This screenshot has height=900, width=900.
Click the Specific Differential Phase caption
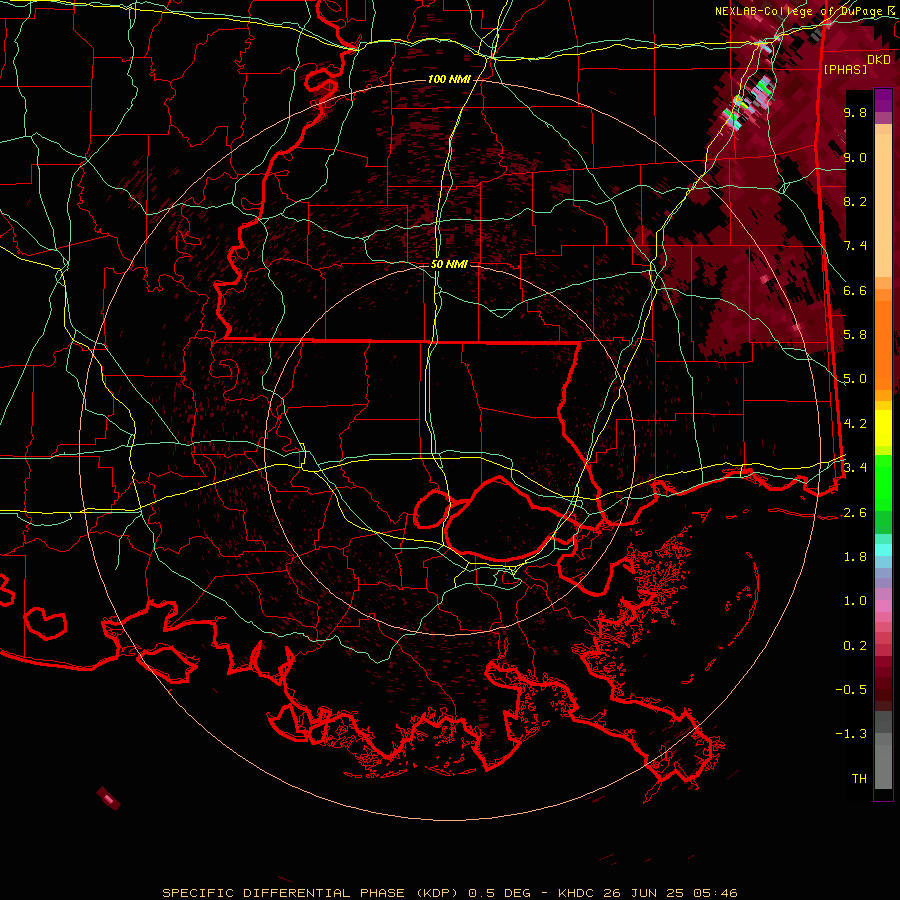point(450,893)
